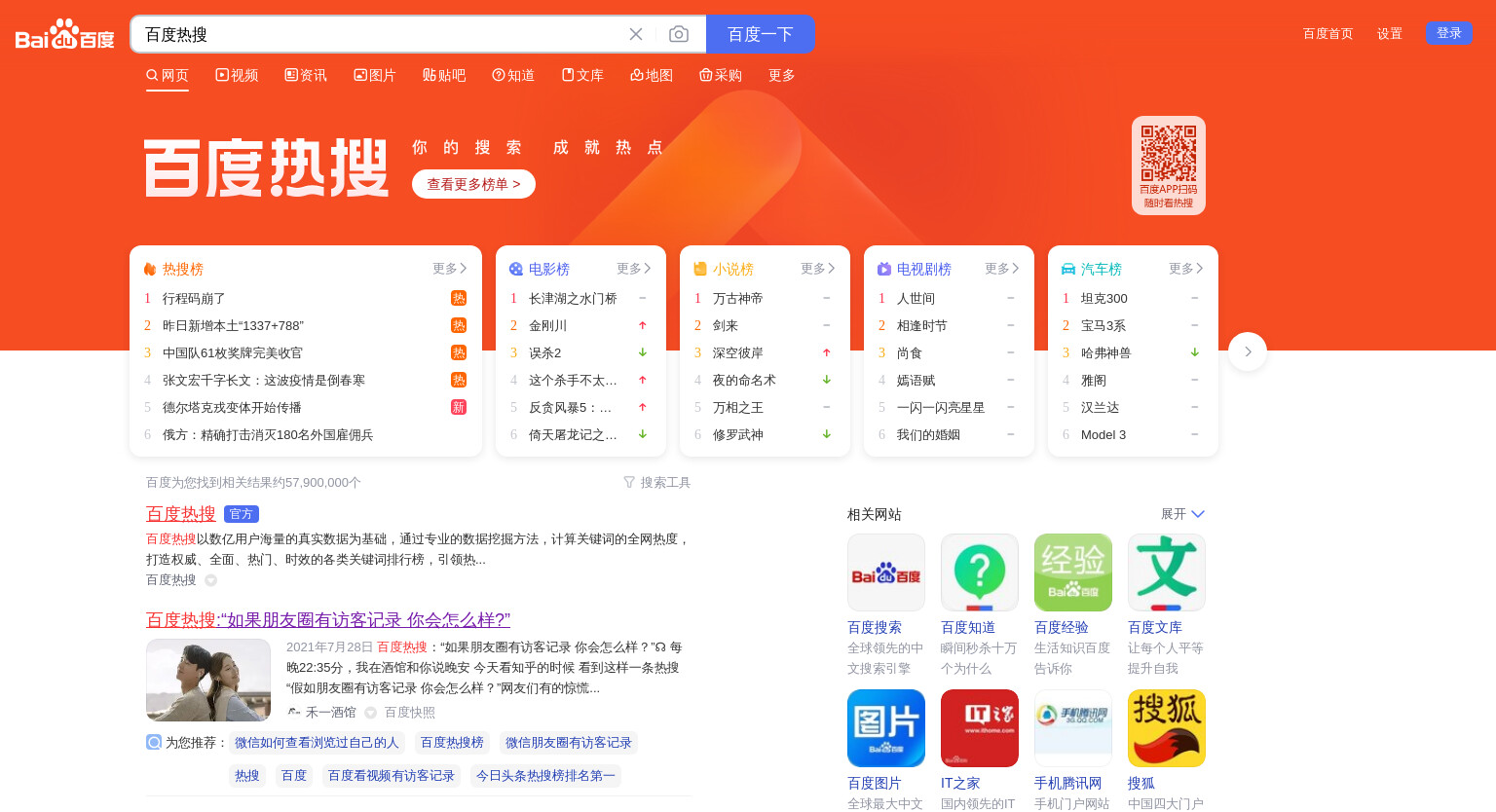Open car entry Model 3

coord(1103,435)
